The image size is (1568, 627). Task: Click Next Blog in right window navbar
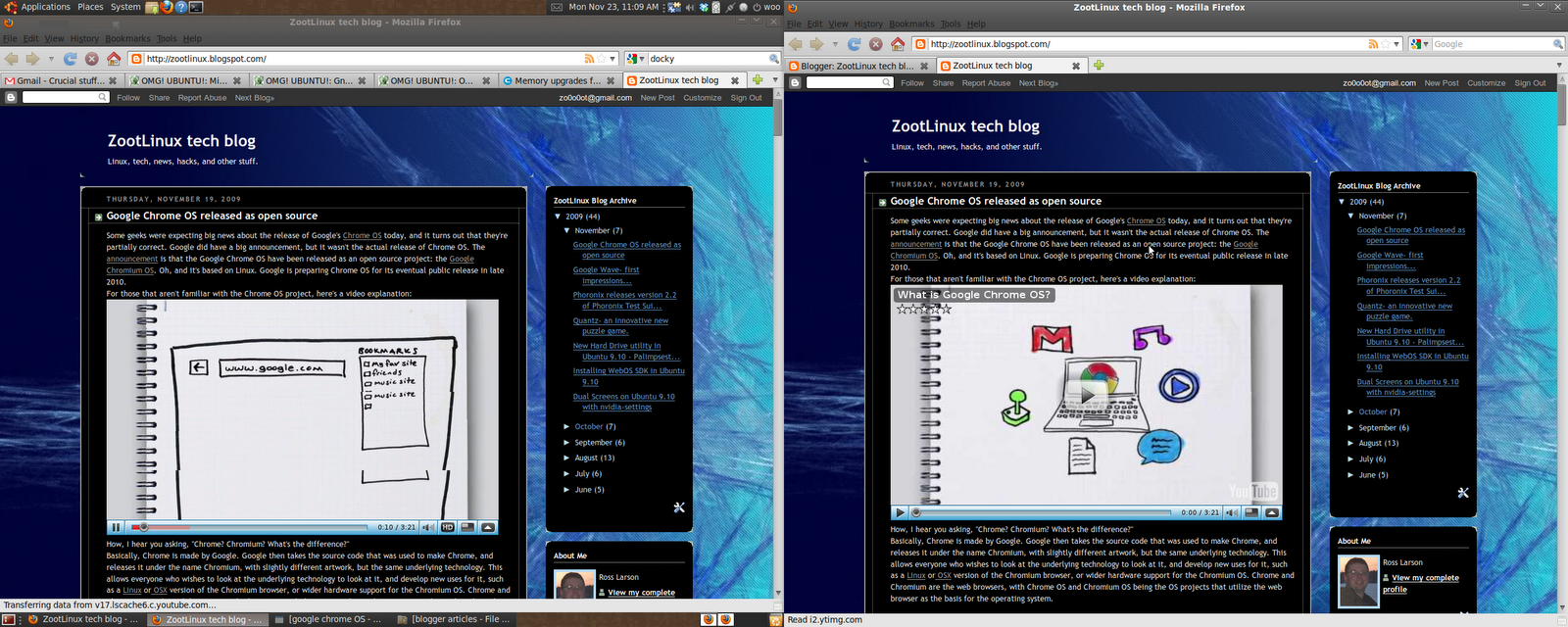(x=1039, y=83)
